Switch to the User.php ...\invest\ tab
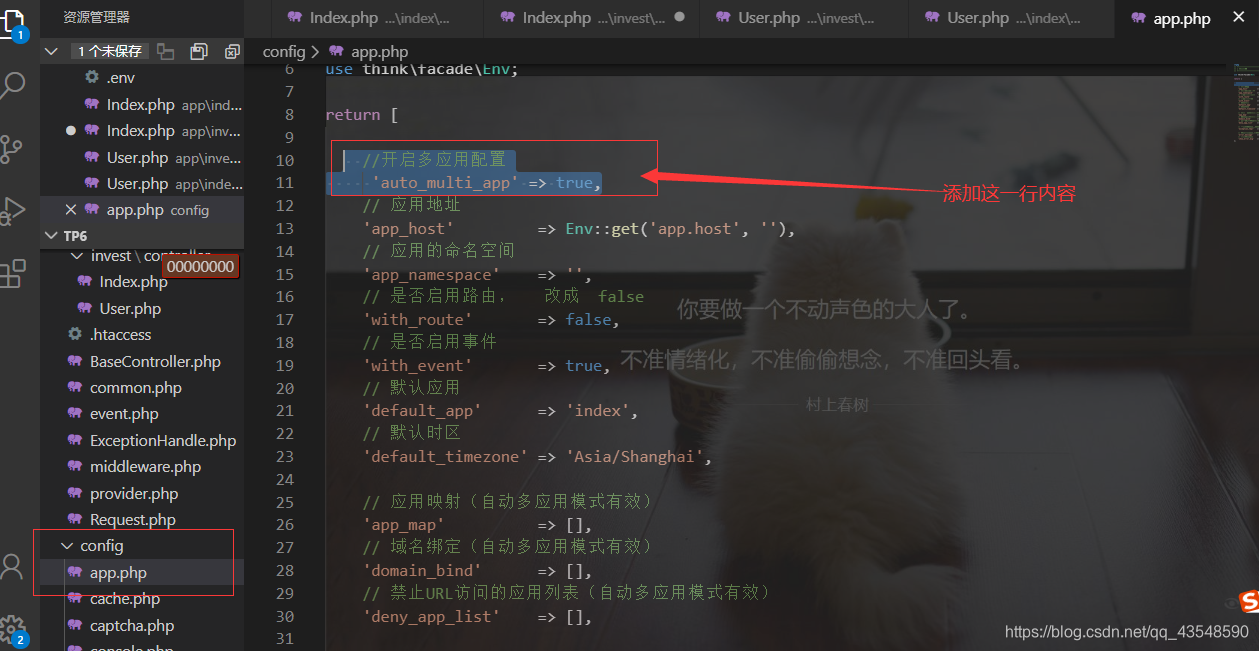 (805, 18)
